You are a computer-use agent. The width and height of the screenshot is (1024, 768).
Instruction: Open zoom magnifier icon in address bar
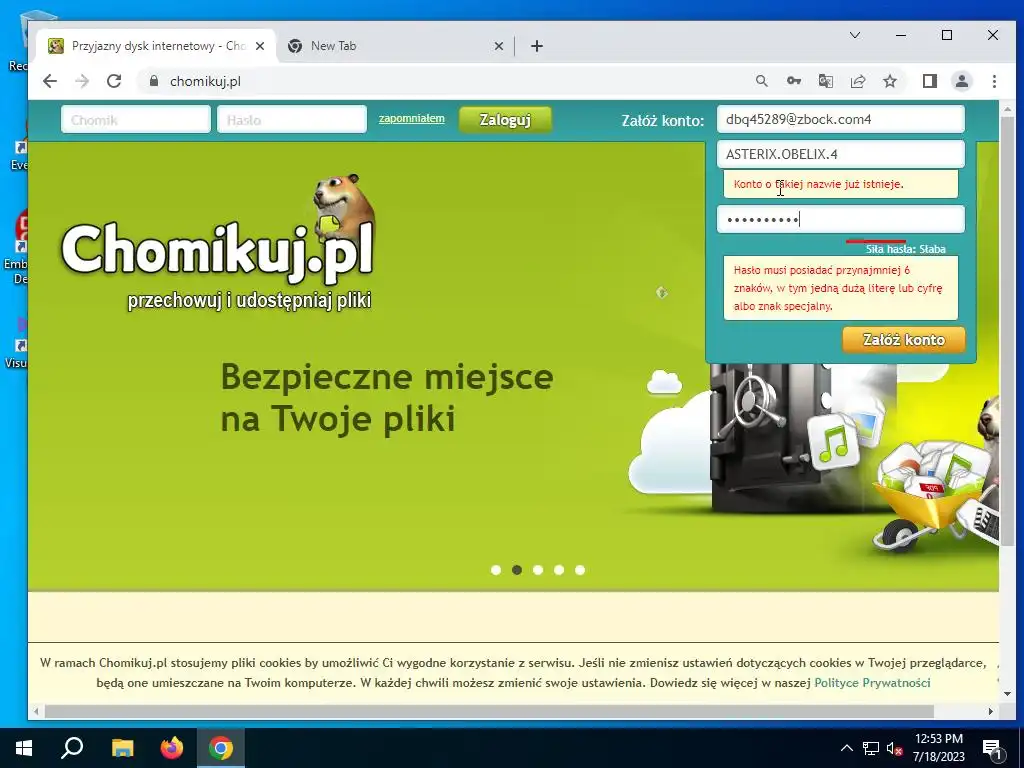click(761, 81)
